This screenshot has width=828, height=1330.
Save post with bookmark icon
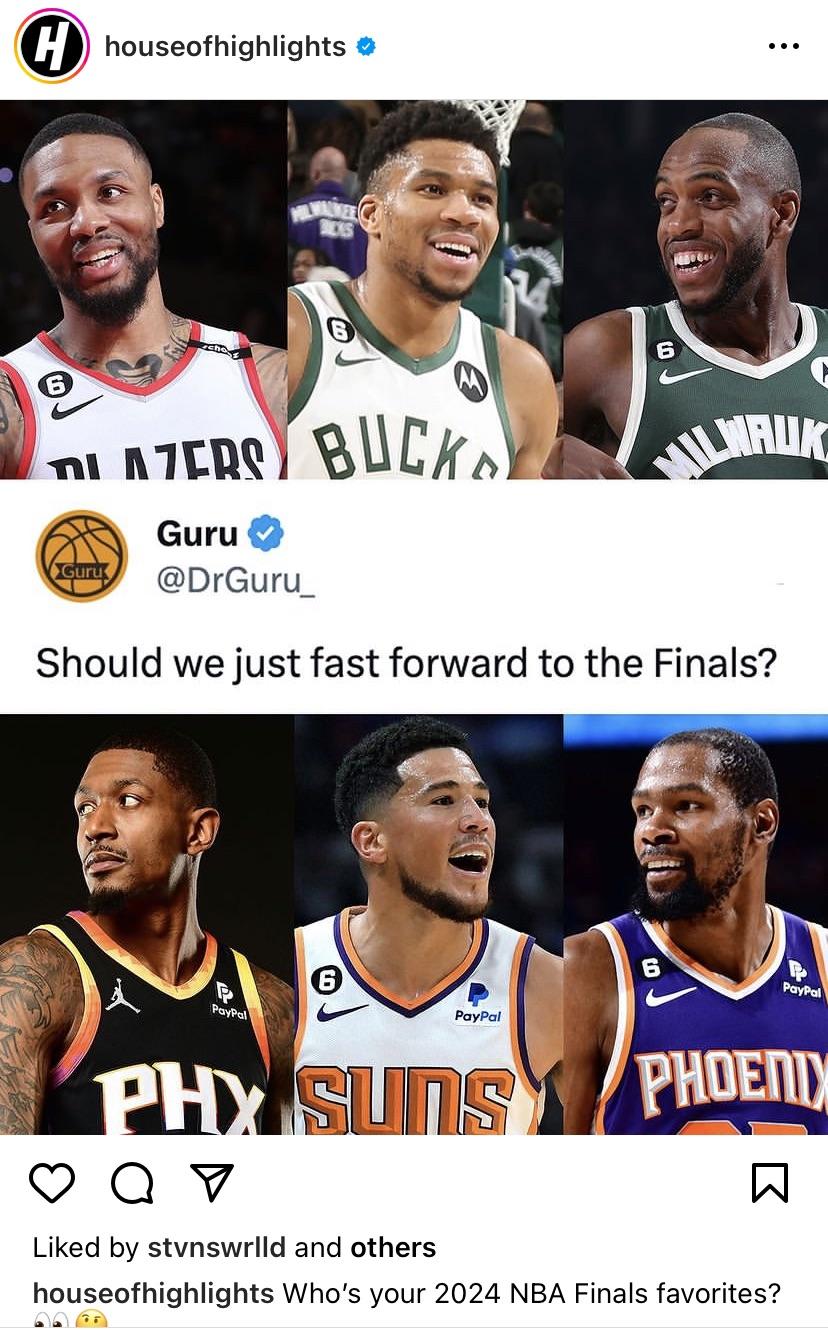tap(770, 1183)
